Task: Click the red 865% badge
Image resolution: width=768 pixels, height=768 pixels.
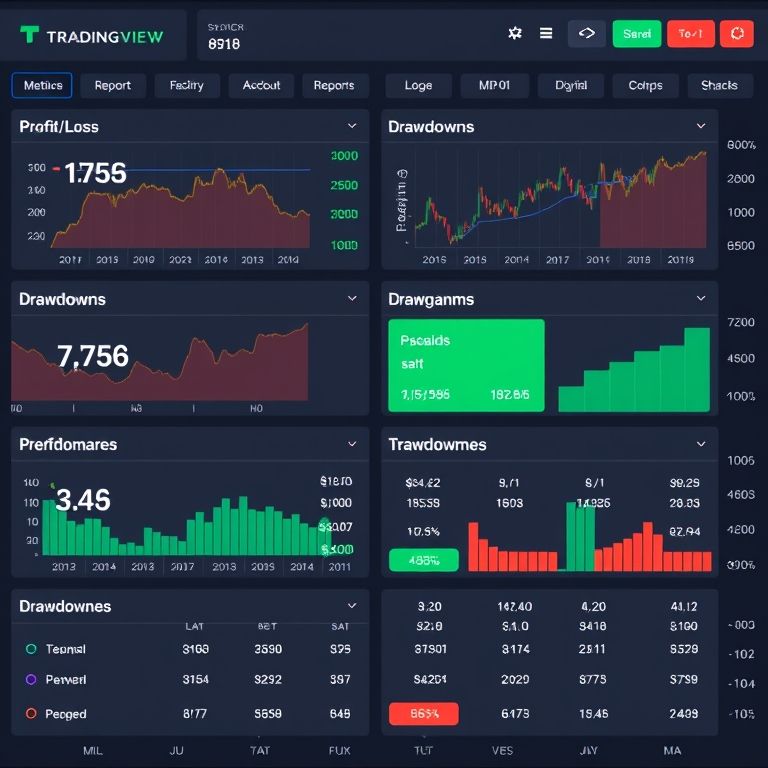Action: [423, 714]
